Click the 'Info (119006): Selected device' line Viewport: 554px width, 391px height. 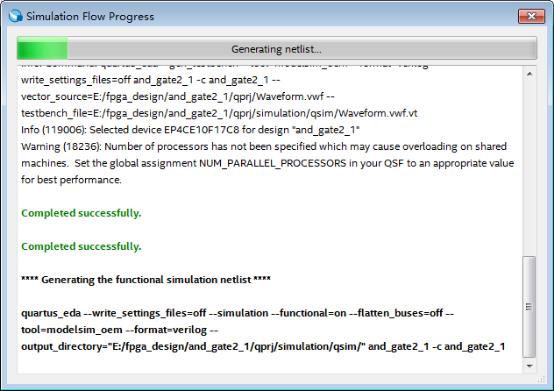click(190, 130)
